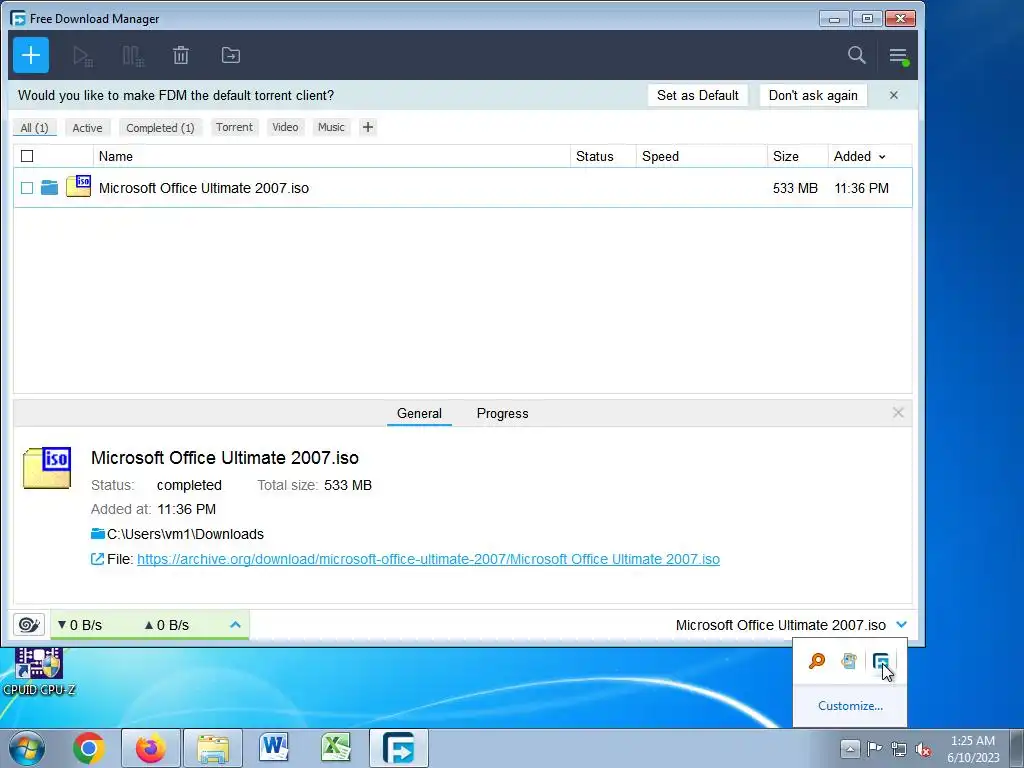This screenshot has height=768, width=1024.
Task: Click the start all downloads icon
Action: tap(82, 56)
